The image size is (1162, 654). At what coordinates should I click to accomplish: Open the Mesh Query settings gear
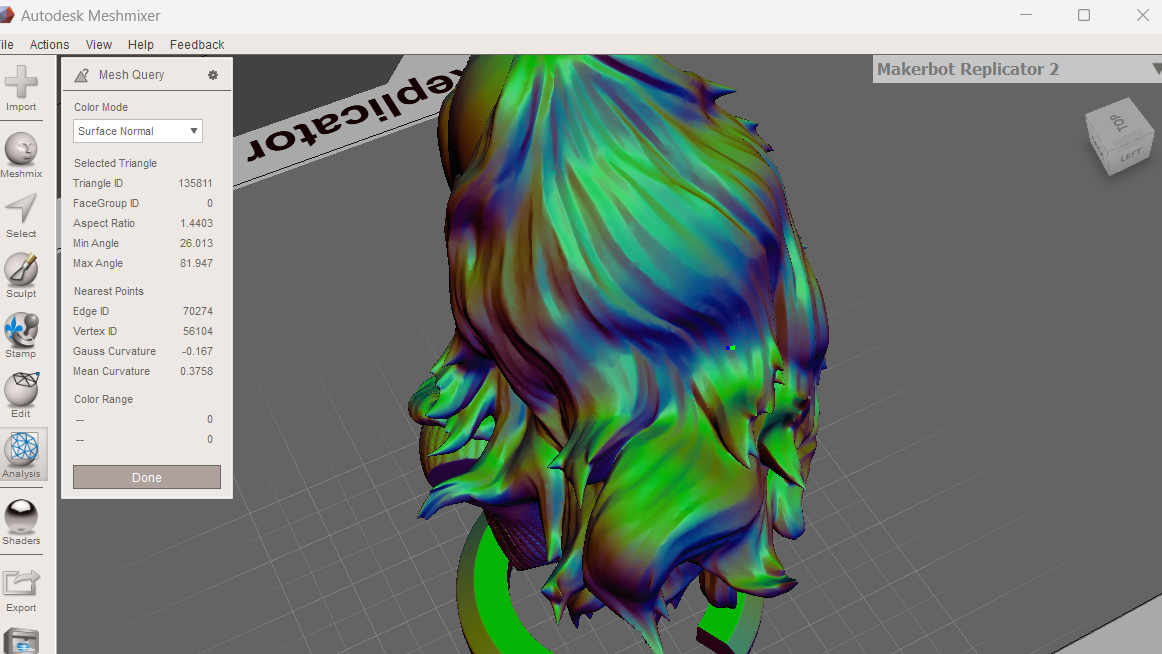(212, 75)
